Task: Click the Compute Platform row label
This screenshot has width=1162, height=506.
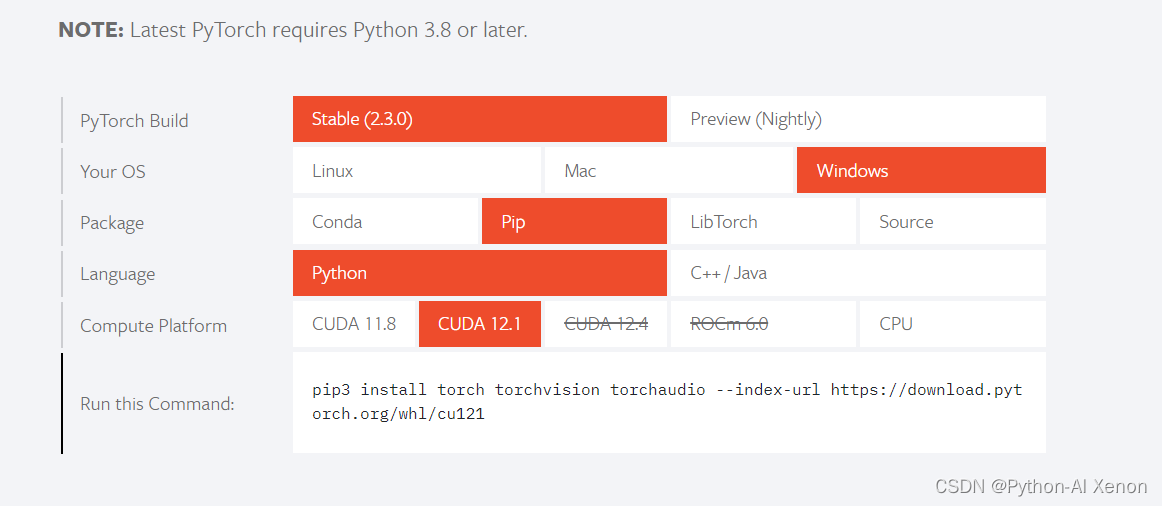Action: 153,326
